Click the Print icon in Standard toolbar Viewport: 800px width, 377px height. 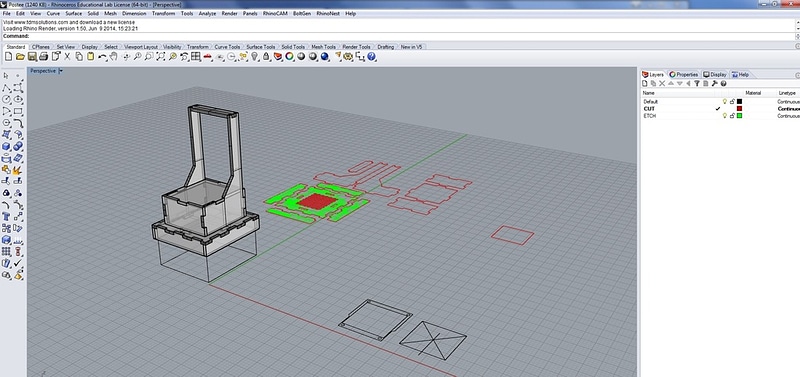point(44,57)
